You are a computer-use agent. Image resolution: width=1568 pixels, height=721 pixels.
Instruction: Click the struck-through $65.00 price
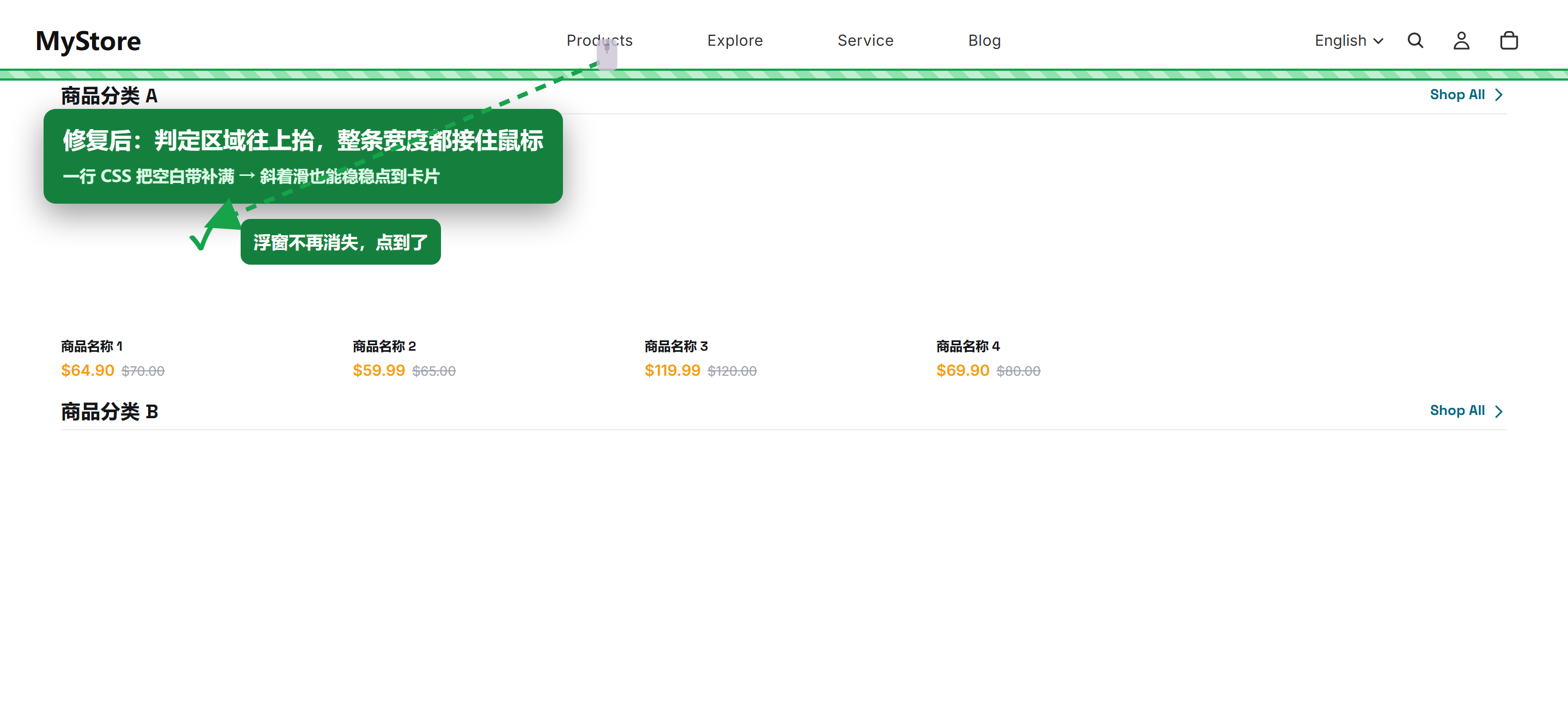click(434, 371)
